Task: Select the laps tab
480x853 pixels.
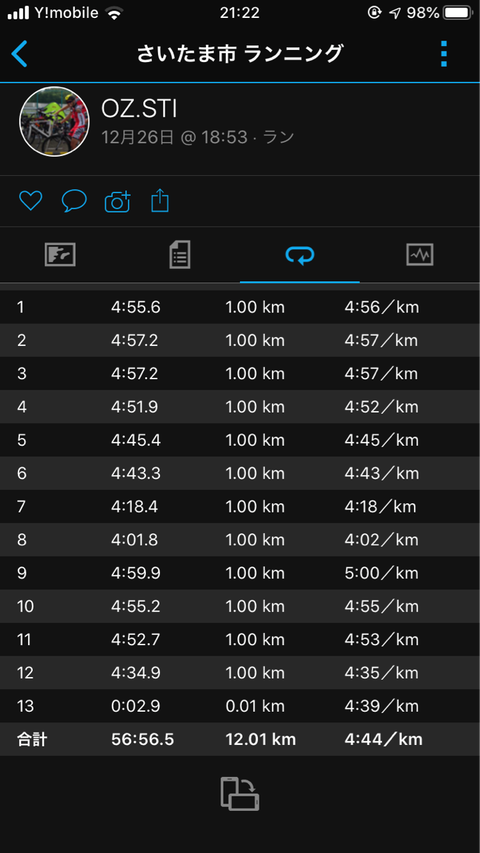Action: point(300,255)
